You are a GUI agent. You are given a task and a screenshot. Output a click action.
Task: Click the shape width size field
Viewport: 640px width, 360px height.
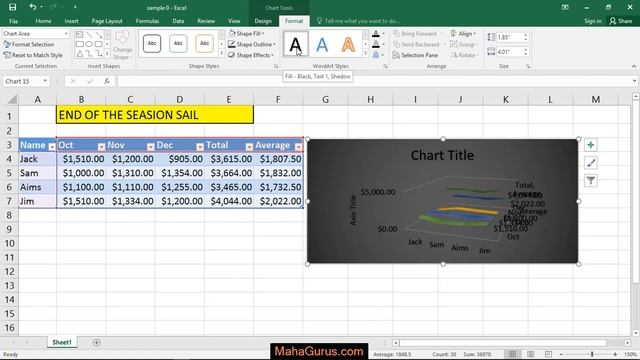(509, 52)
